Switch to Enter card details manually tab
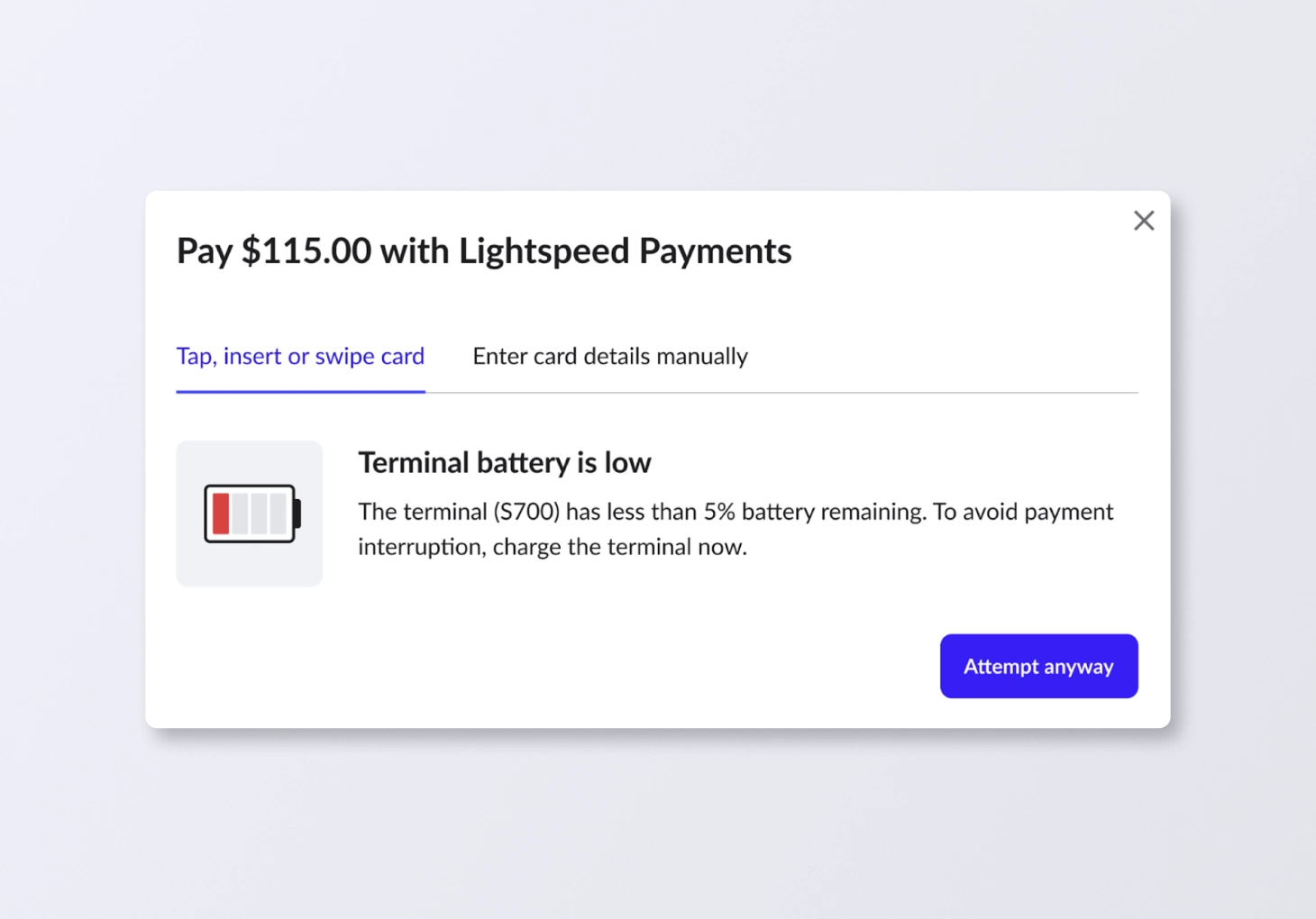 pyautogui.click(x=610, y=356)
